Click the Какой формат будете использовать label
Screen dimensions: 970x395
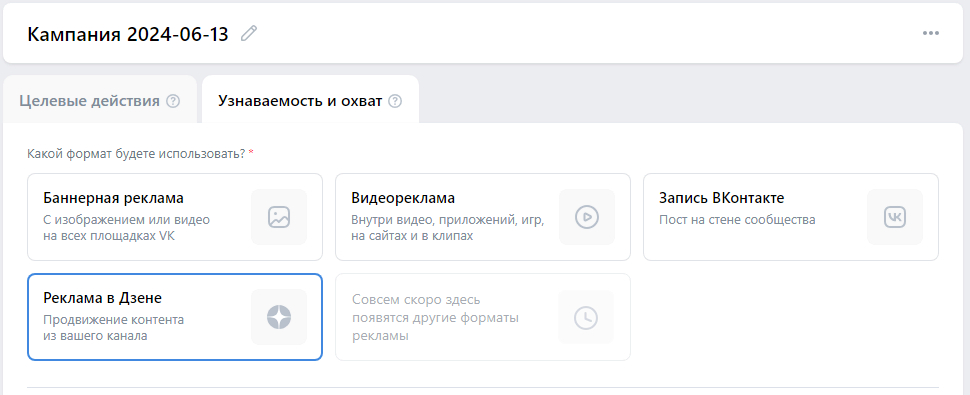(x=137, y=153)
